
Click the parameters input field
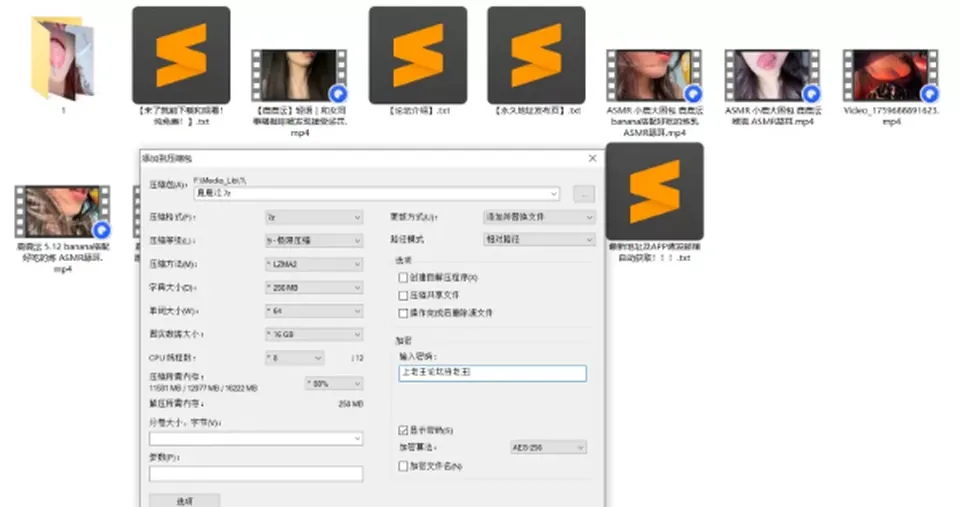[256, 473]
